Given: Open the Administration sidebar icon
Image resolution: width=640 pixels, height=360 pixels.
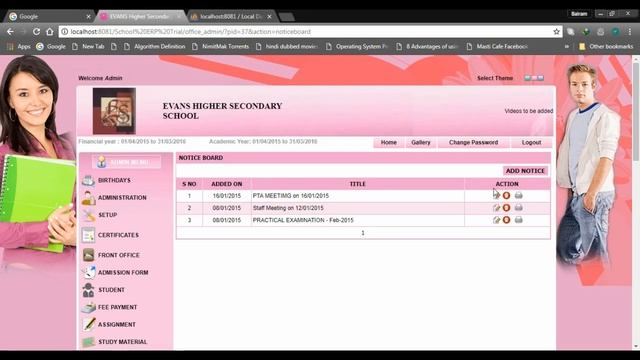Looking at the screenshot, I should [x=88, y=198].
